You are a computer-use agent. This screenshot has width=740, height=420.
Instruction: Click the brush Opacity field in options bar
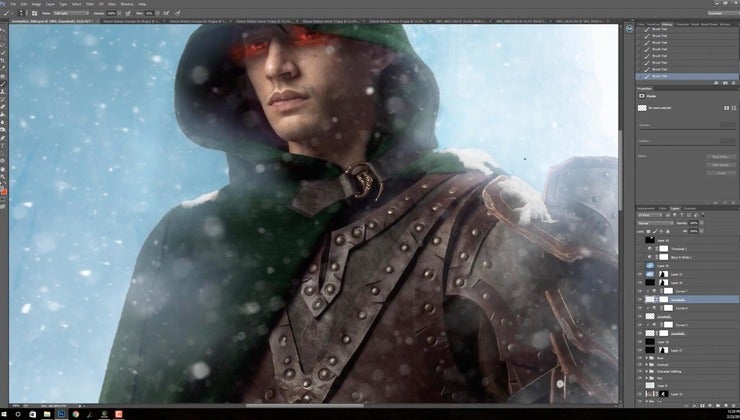(111, 13)
